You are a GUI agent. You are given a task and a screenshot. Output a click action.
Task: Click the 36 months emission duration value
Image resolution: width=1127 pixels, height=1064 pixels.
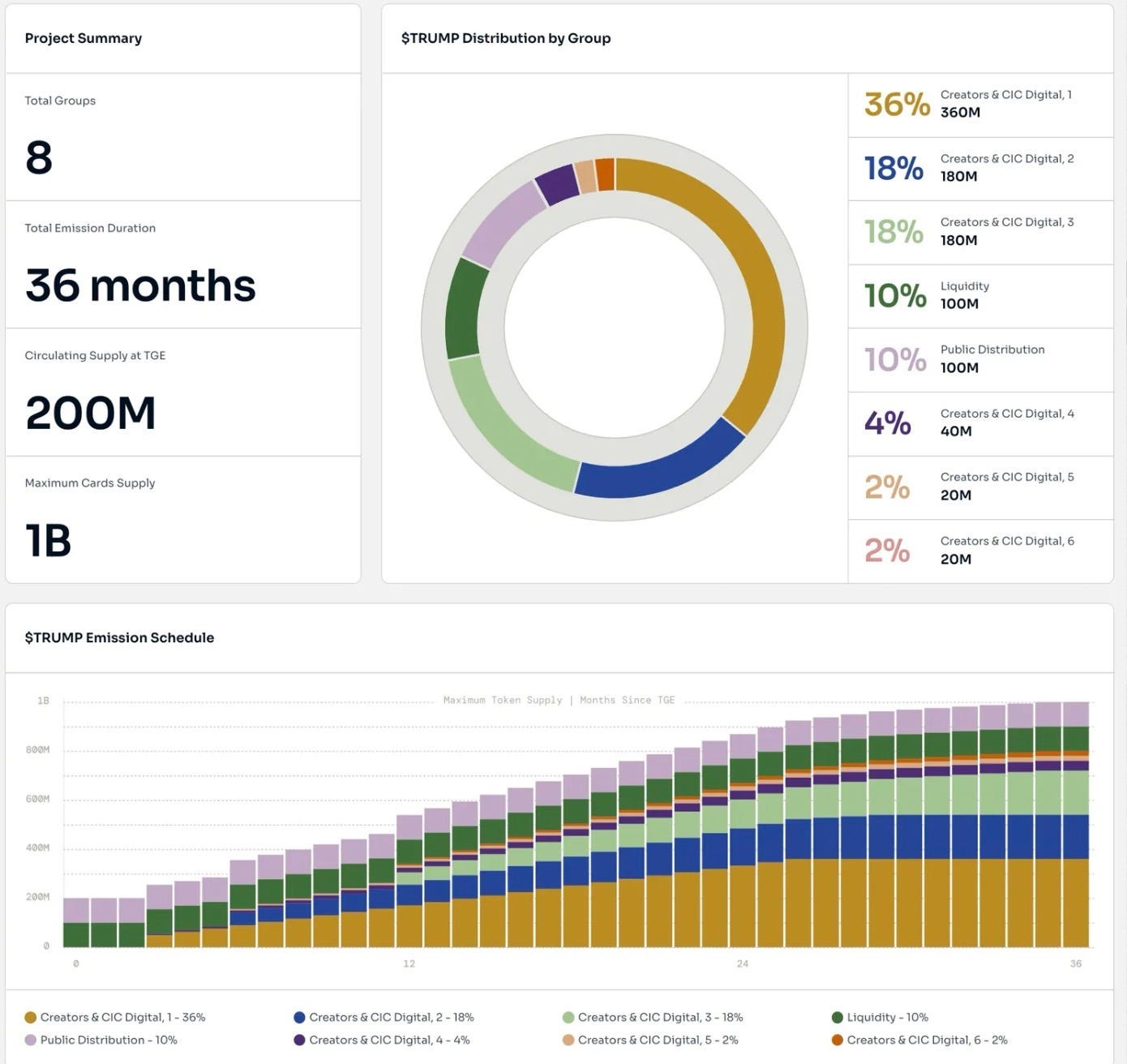[x=140, y=285]
